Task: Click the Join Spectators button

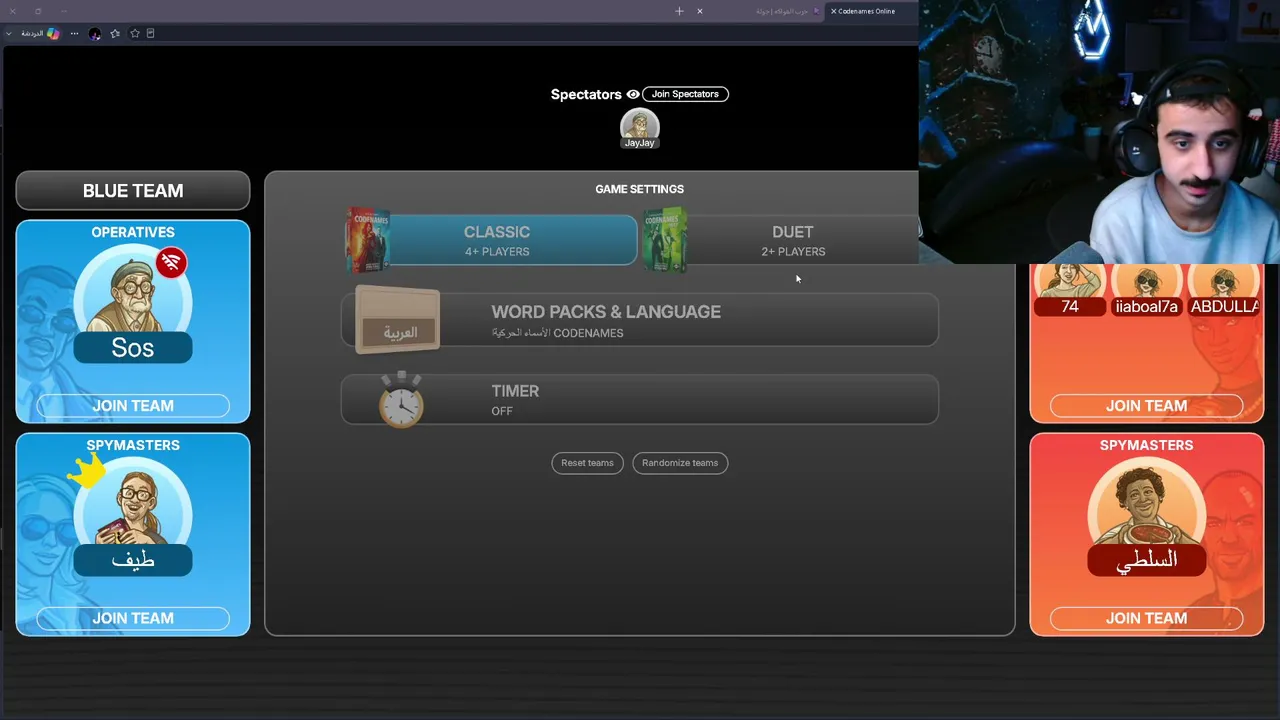Action: click(x=685, y=94)
